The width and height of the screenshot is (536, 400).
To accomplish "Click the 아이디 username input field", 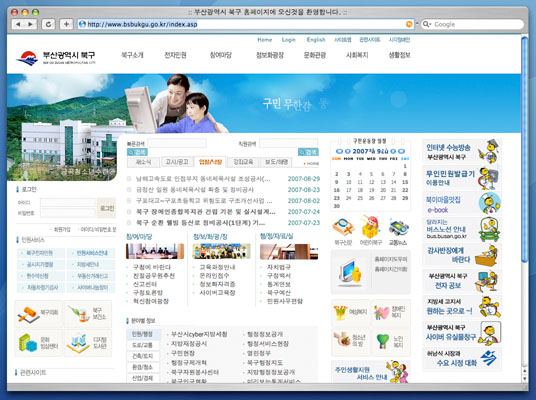I will [x=68, y=203].
